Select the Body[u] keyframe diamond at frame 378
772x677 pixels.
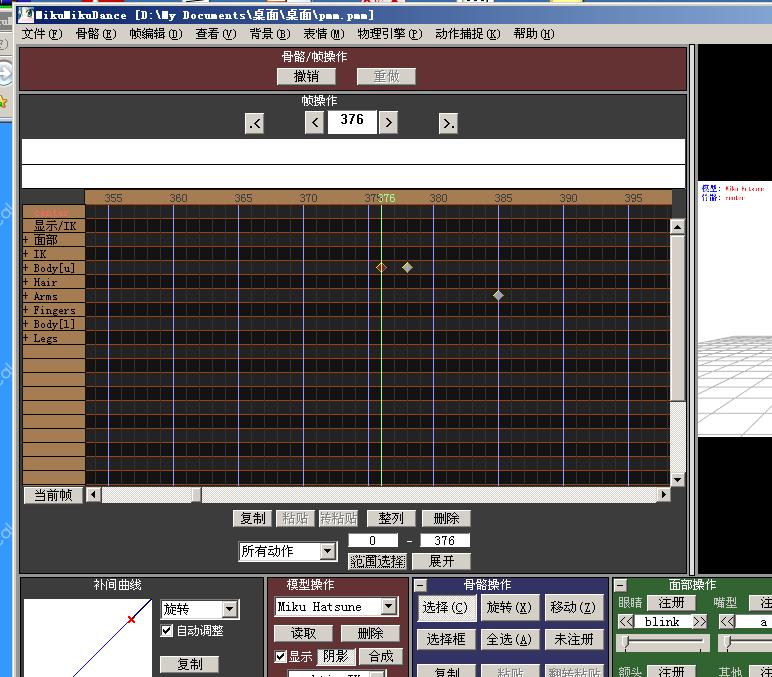point(407,267)
